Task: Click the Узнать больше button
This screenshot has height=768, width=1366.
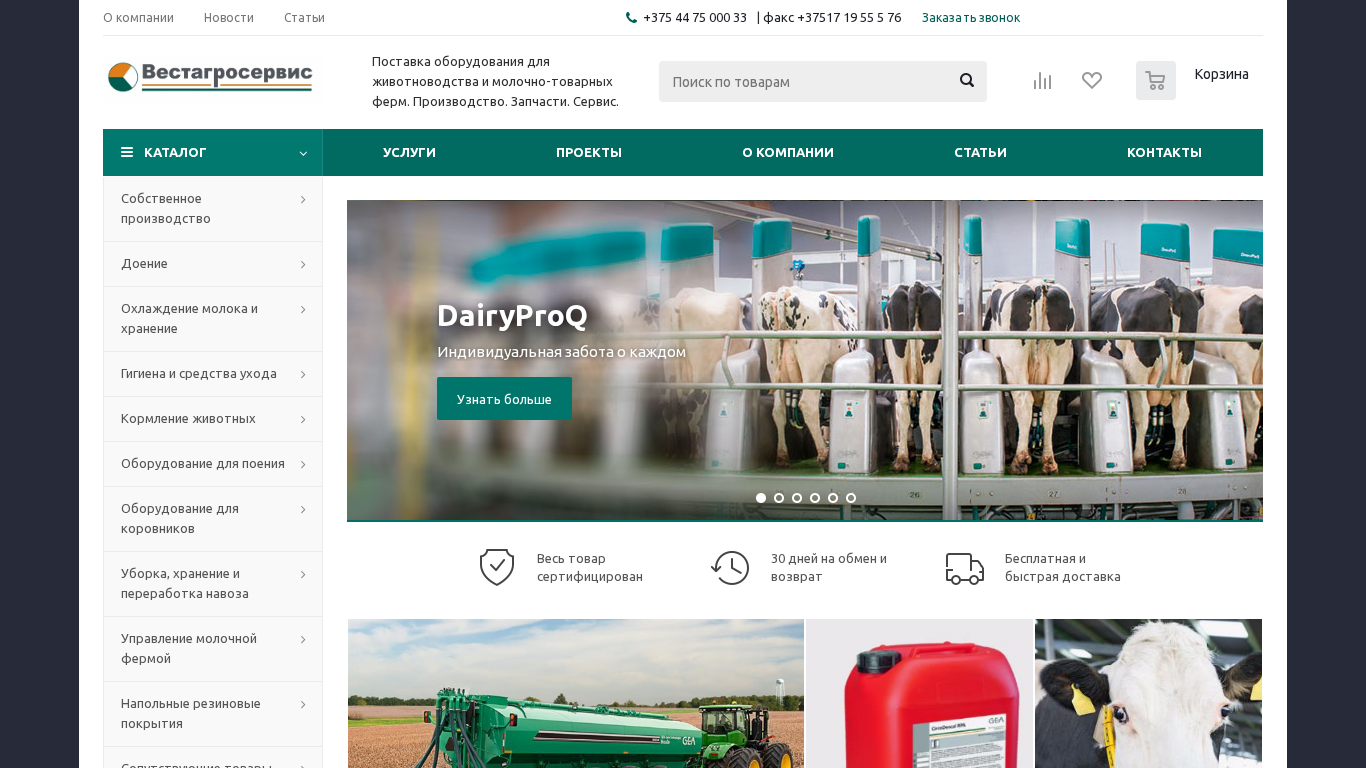Action: (x=504, y=399)
